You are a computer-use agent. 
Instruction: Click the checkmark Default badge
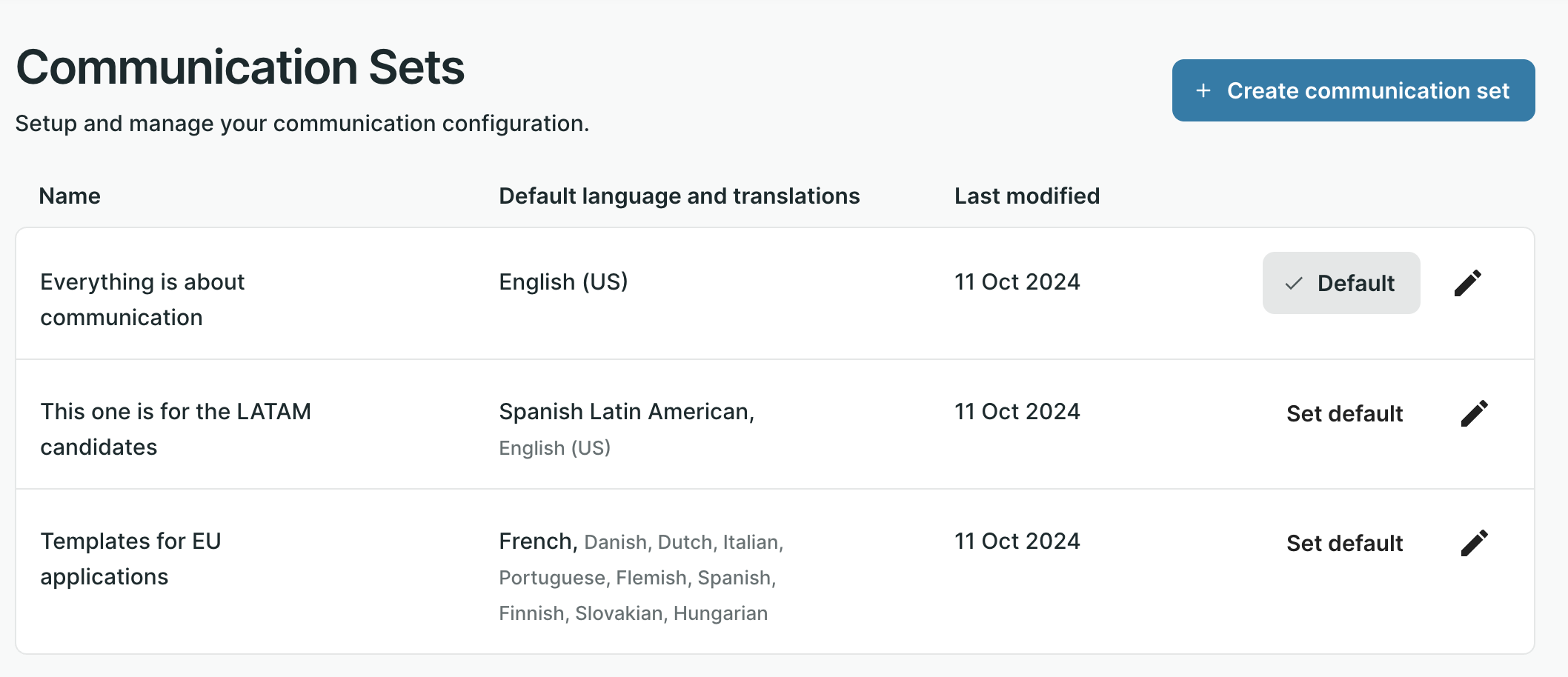pyautogui.click(x=1341, y=283)
